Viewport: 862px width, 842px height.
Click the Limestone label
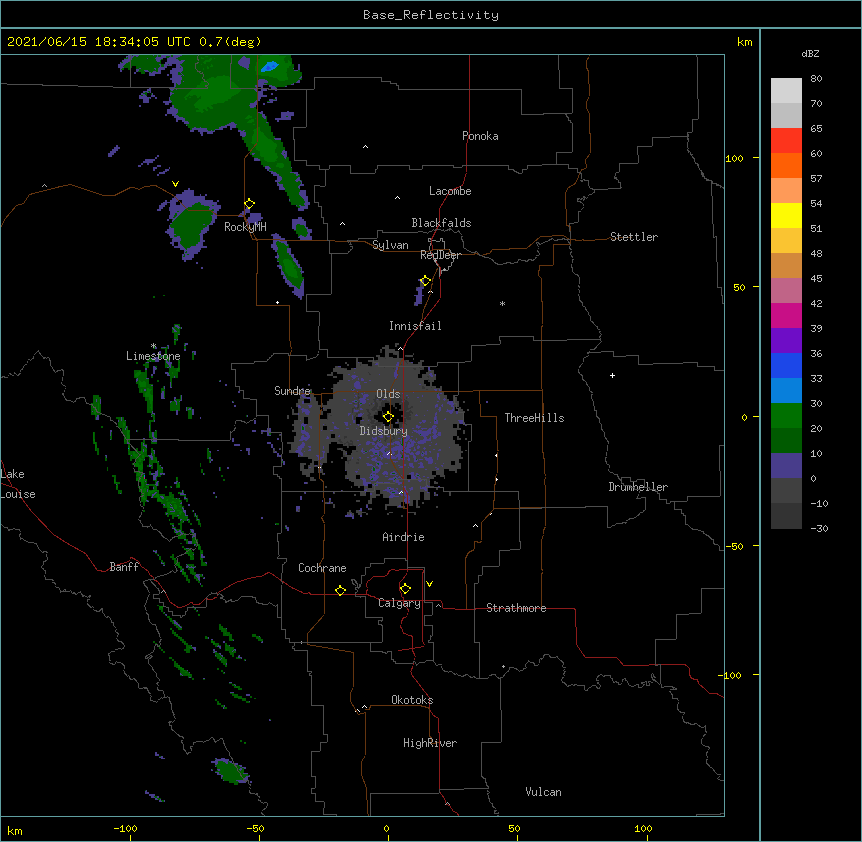(153, 356)
